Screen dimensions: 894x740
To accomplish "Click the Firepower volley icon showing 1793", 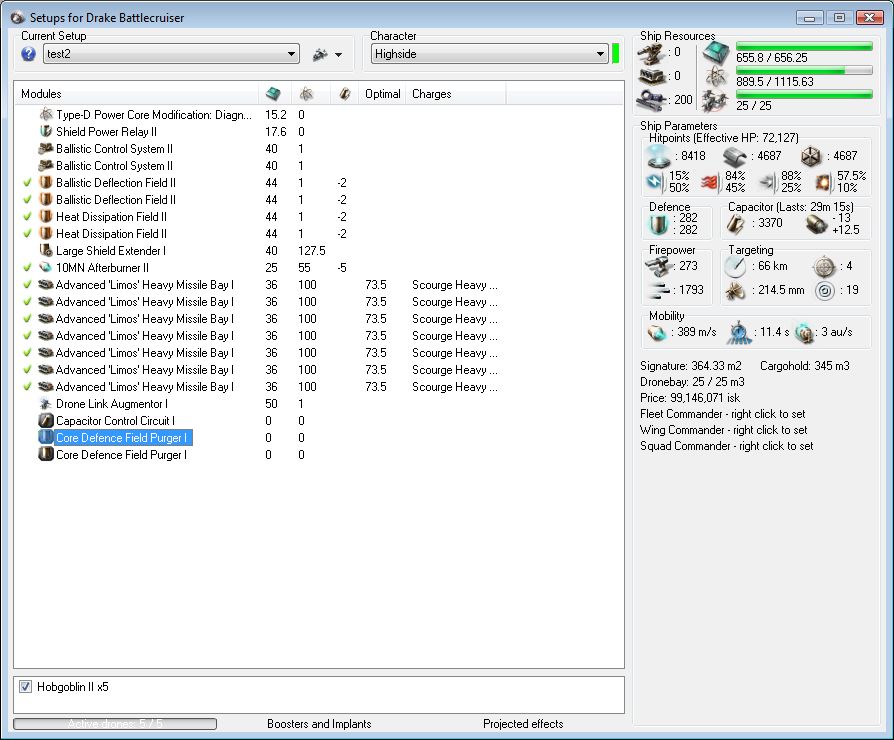I will click(x=659, y=290).
